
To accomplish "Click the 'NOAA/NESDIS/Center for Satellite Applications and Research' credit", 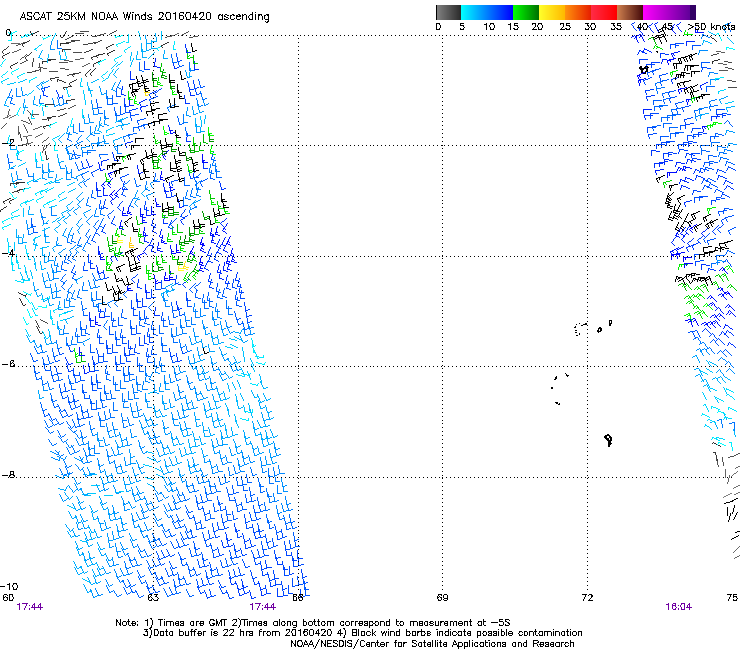I will [432, 644].
